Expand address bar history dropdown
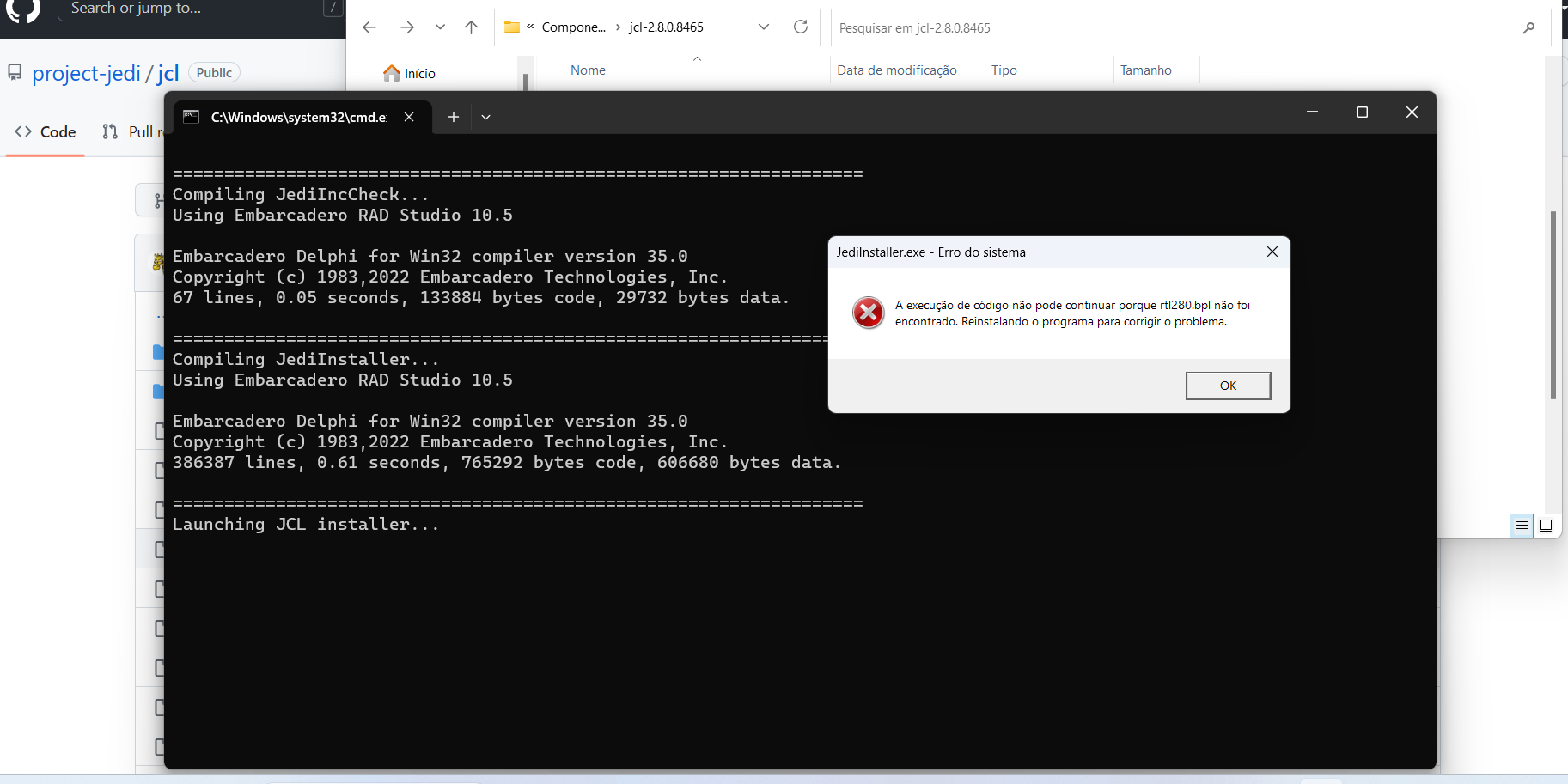1568x784 pixels. [764, 27]
